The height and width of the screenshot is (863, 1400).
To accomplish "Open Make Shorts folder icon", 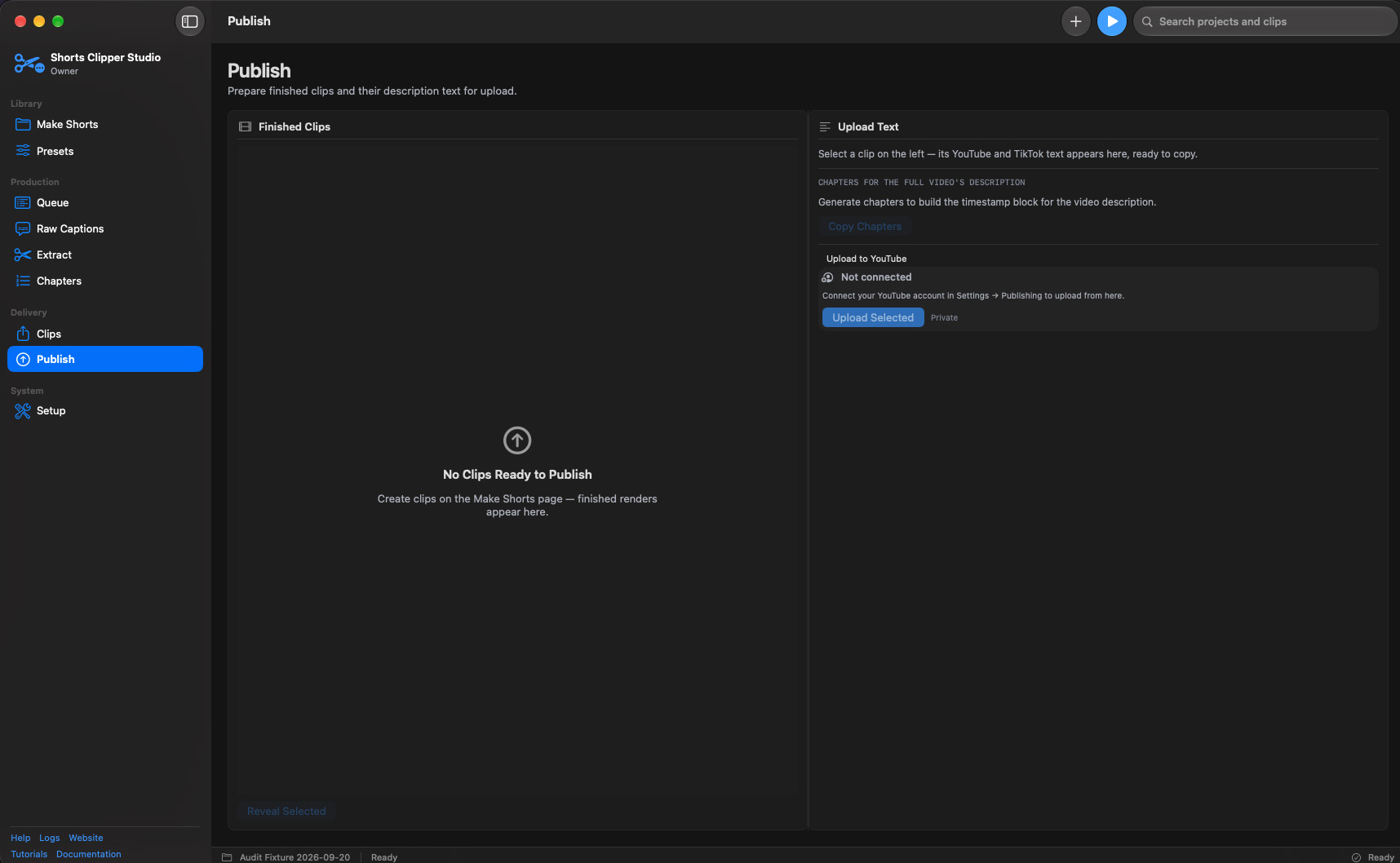I will (23, 124).
